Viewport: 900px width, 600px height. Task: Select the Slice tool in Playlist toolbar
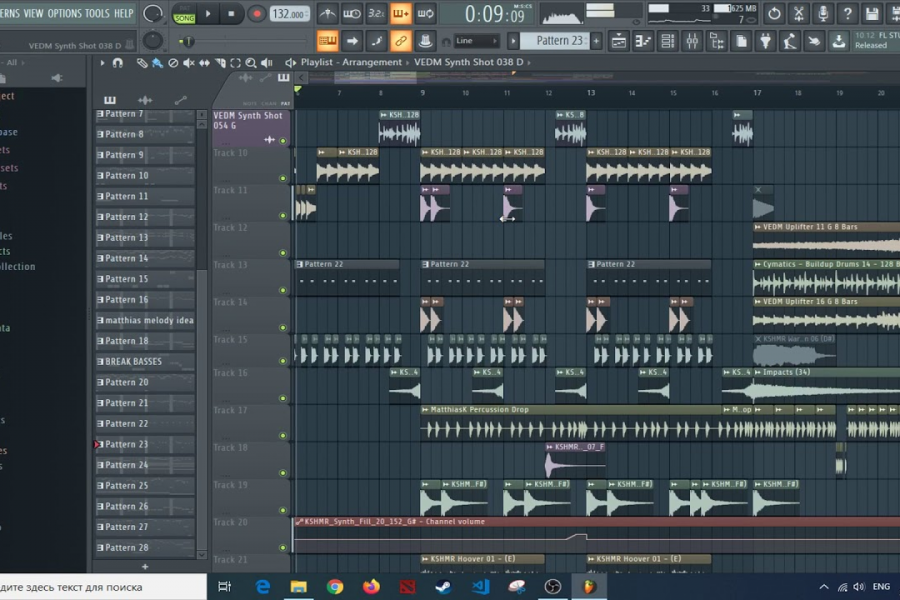point(220,63)
